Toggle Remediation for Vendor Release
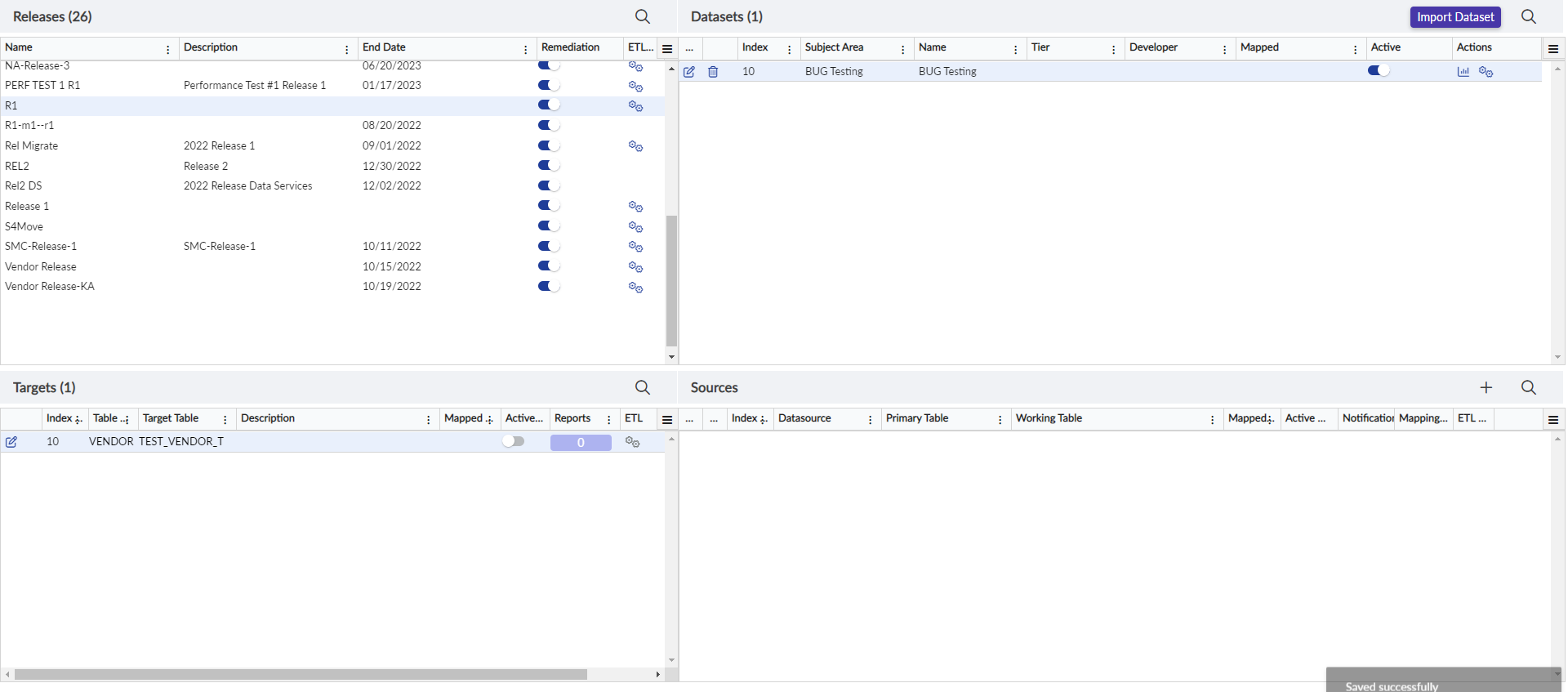The height and width of the screenshot is (692, 1568). pyautogui.click(x=549, y=266)
